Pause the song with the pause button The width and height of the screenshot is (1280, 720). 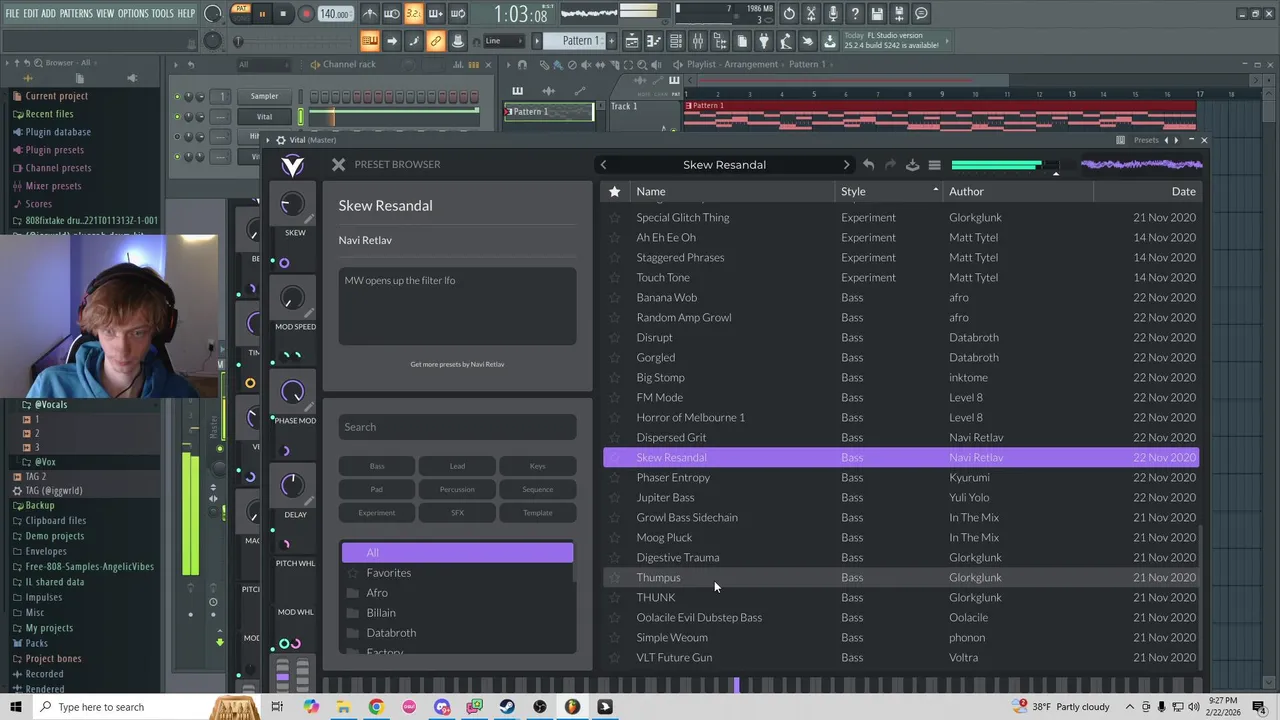[x=262, y=14]
